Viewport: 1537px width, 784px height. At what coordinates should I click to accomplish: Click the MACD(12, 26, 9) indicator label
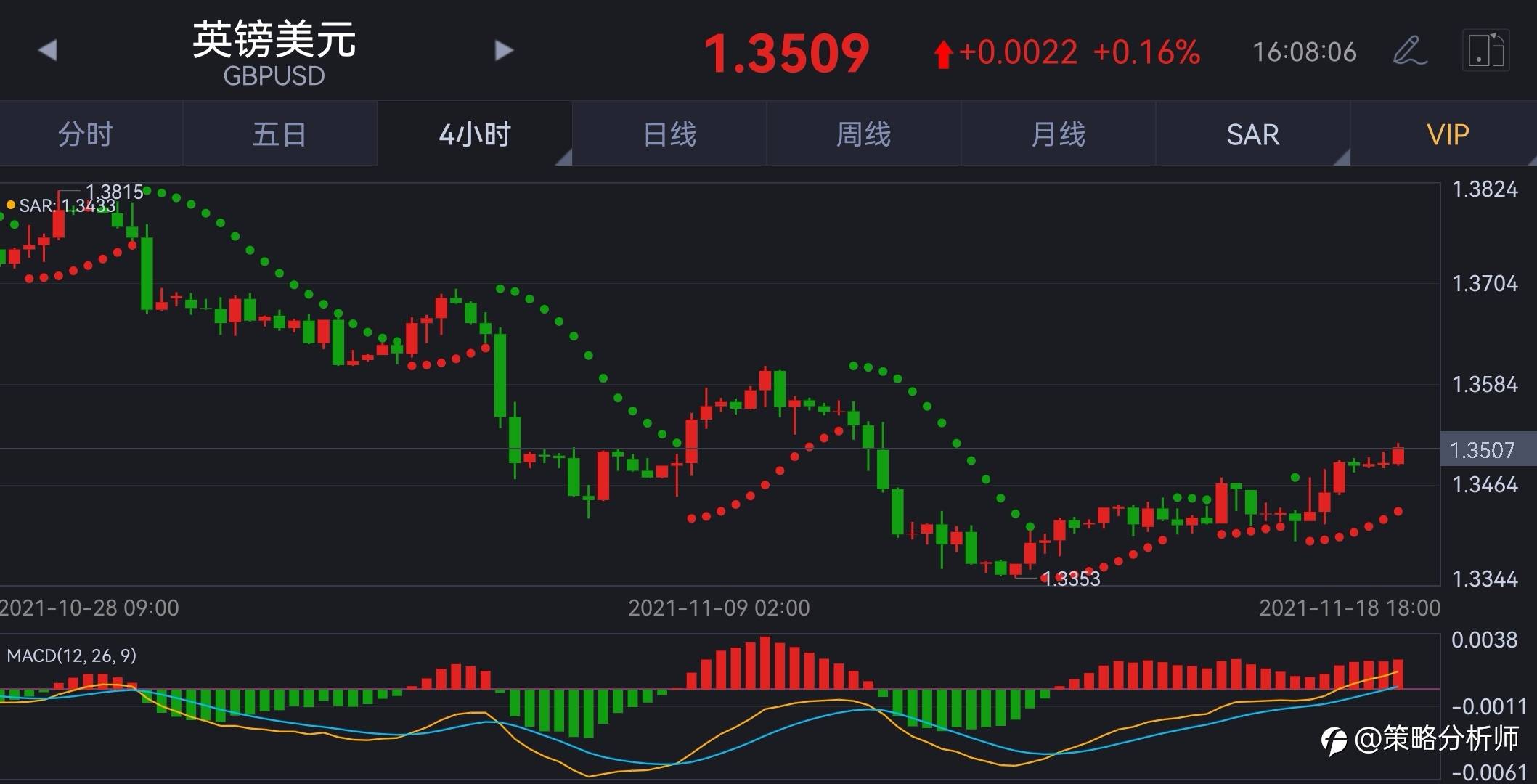point(71,656)
